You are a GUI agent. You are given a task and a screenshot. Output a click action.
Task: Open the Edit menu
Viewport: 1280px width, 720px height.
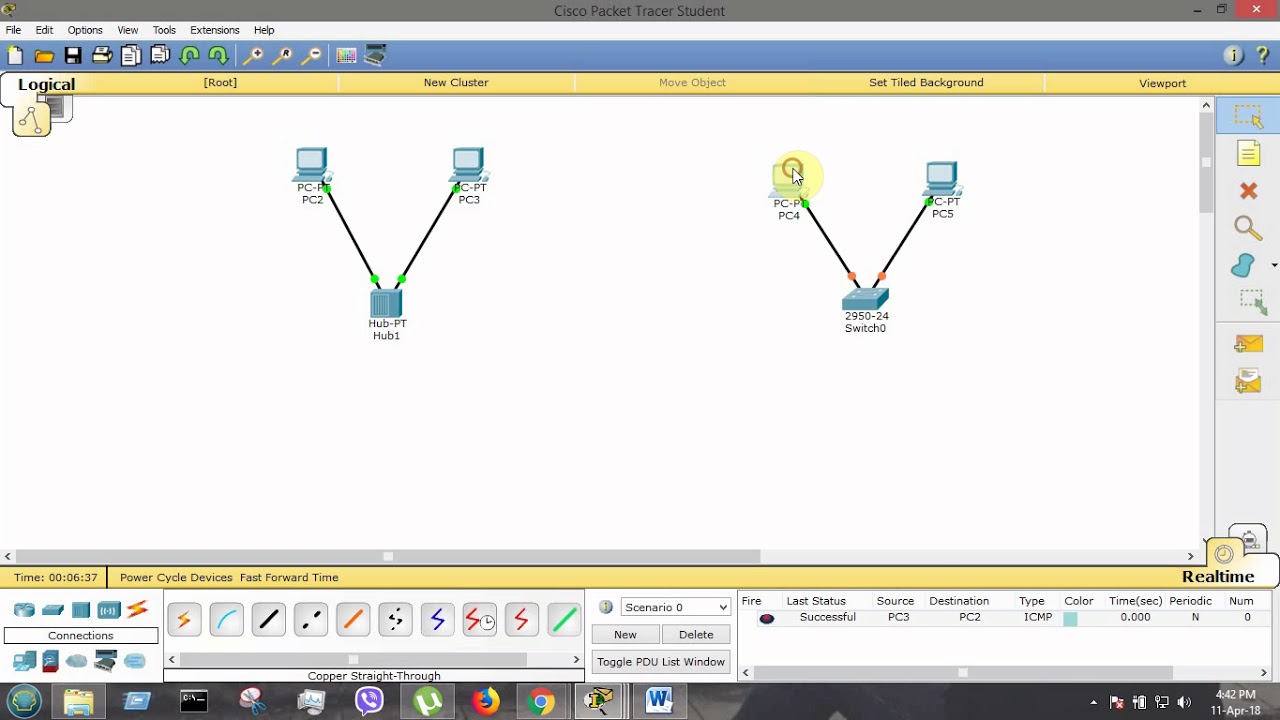(x=44, y=30)
